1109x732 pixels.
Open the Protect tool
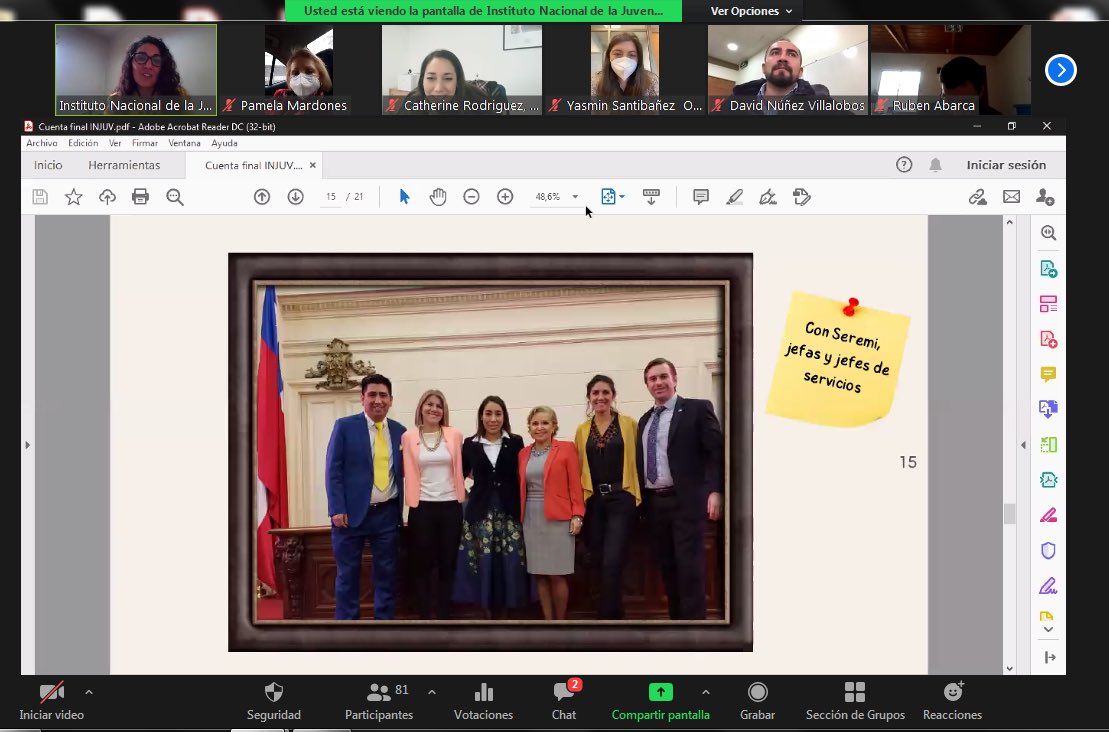pyautogui.click(x=1047, y=550)
